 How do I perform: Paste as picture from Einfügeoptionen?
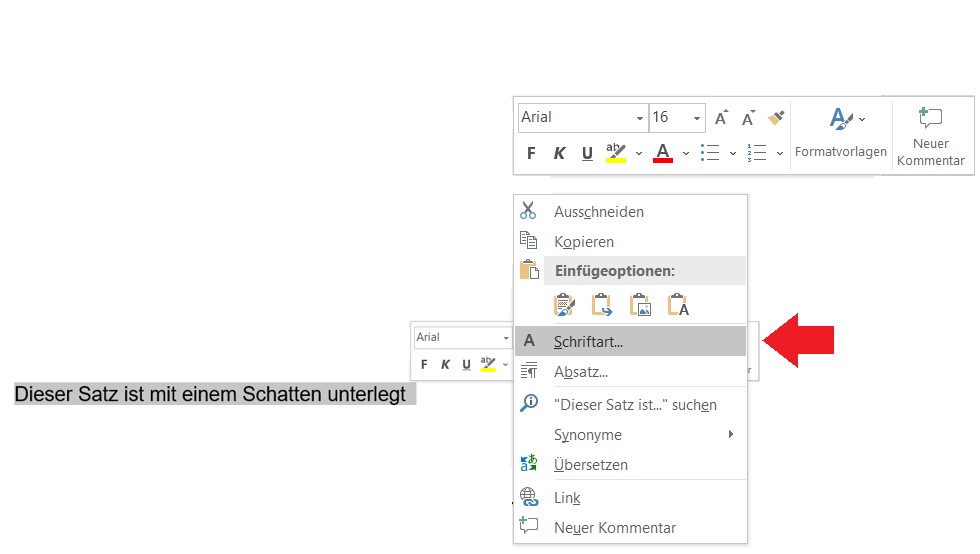tap(640, 305)
